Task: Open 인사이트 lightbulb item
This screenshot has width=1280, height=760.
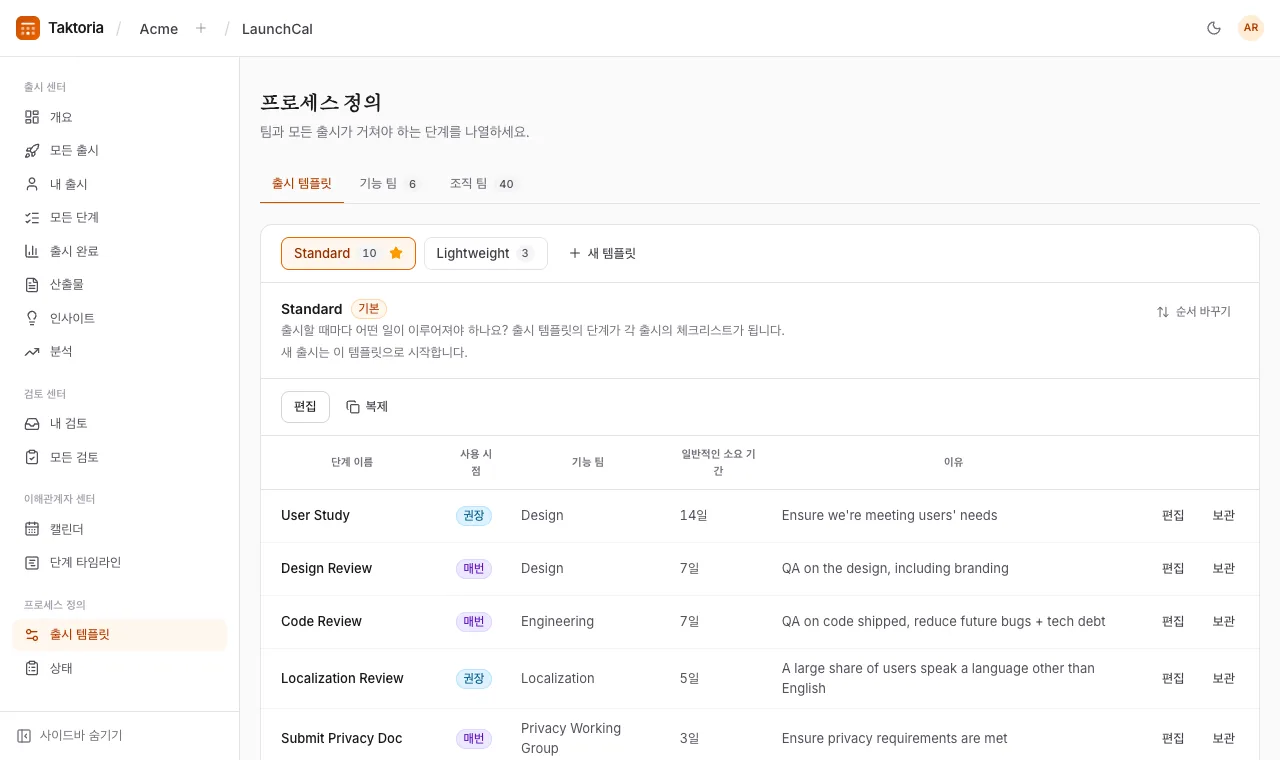Action: tap(120, 318)
